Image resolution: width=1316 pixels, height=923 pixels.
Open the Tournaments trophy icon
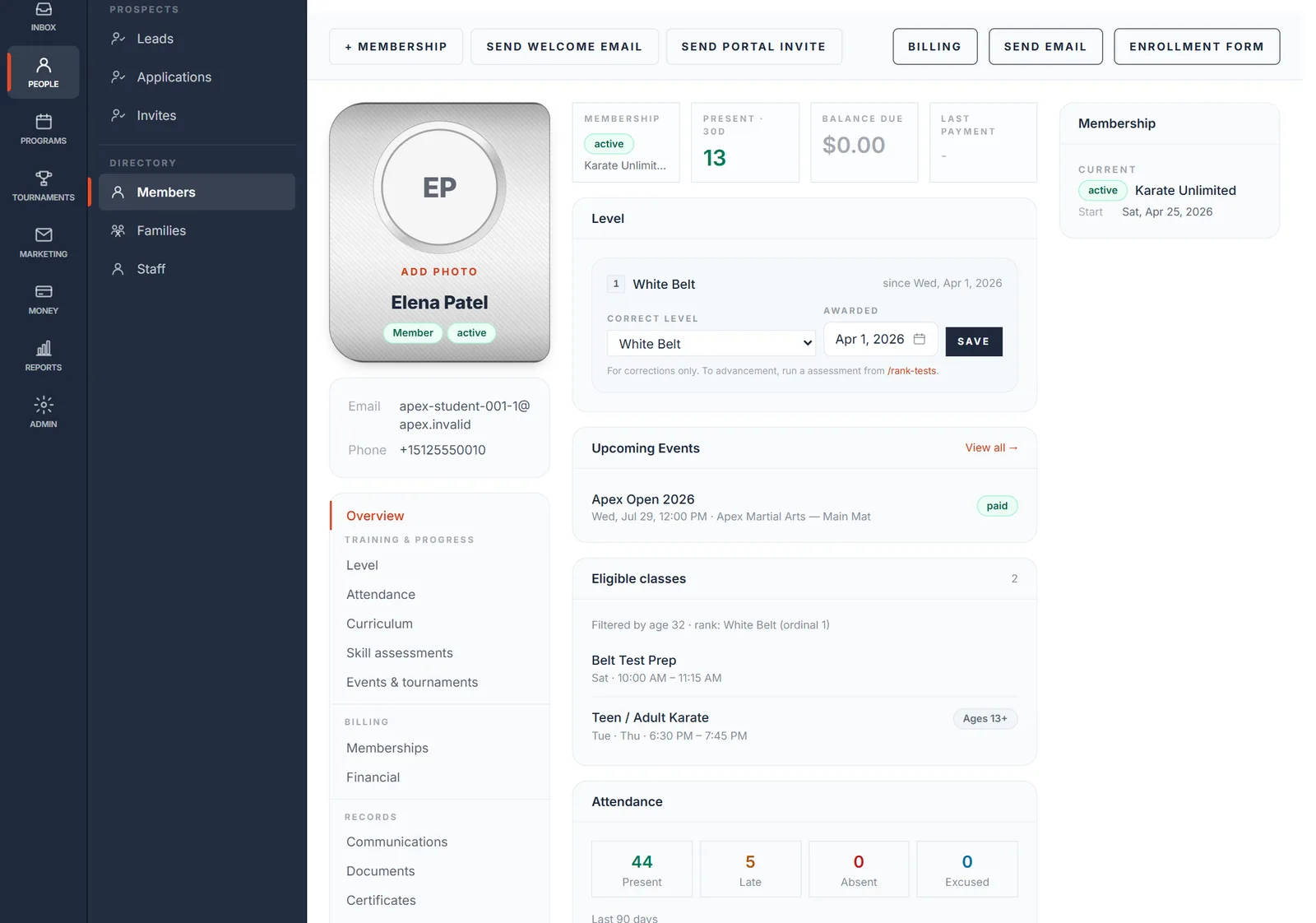44,178
